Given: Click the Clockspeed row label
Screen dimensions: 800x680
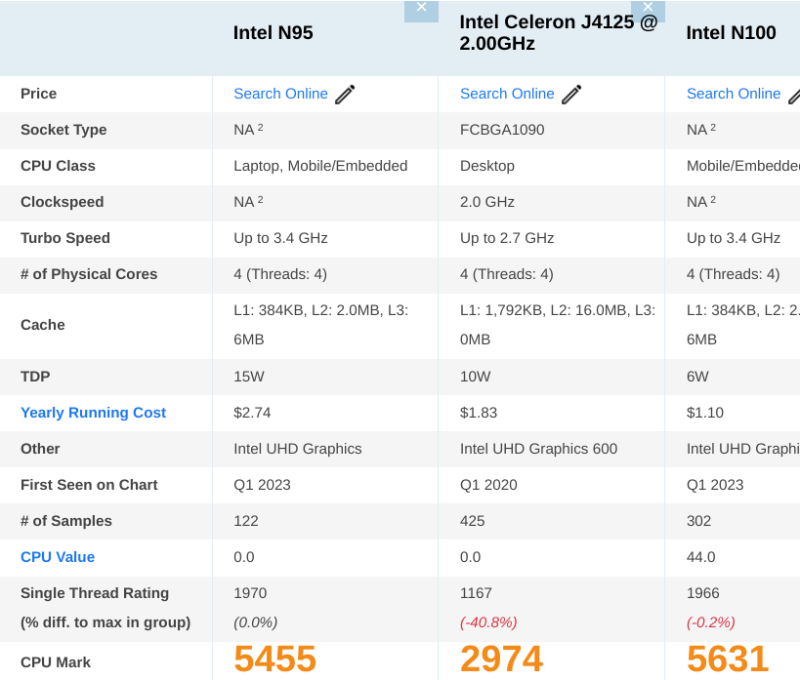Looking at the screenshot, I should (62, 202).
